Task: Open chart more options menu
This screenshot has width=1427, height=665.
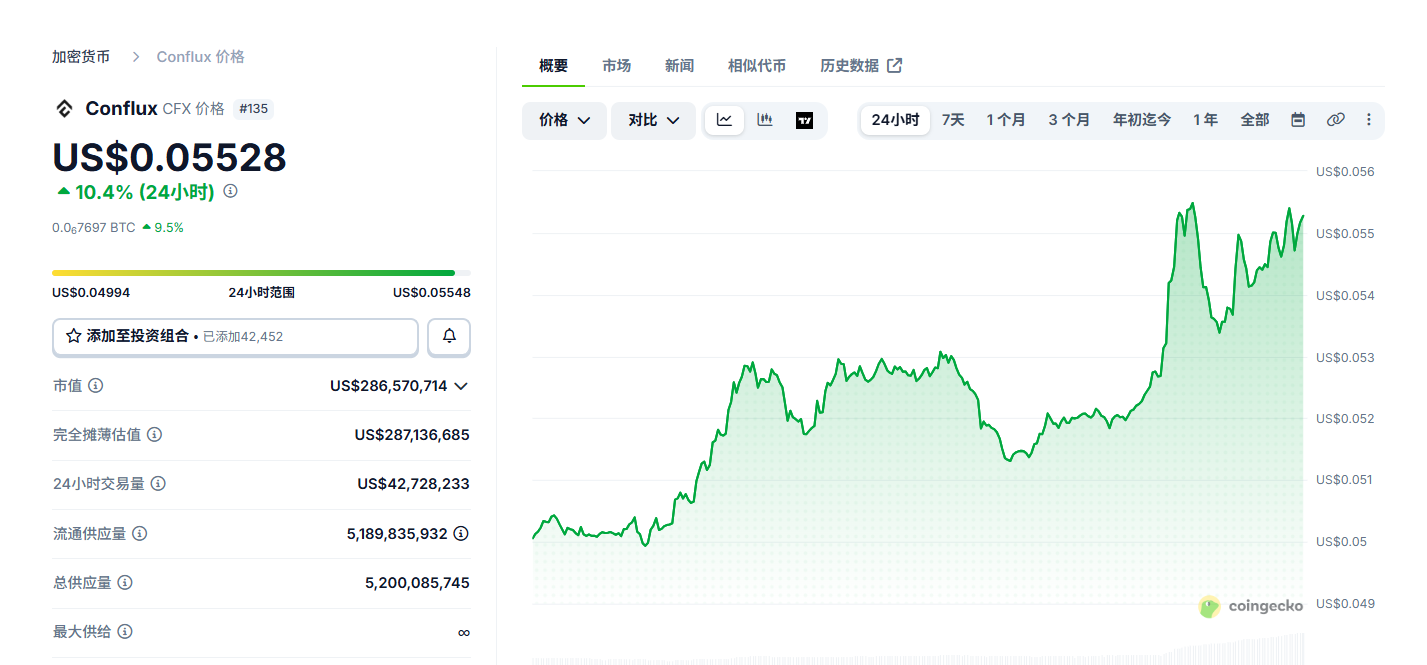Action: 1368,120
